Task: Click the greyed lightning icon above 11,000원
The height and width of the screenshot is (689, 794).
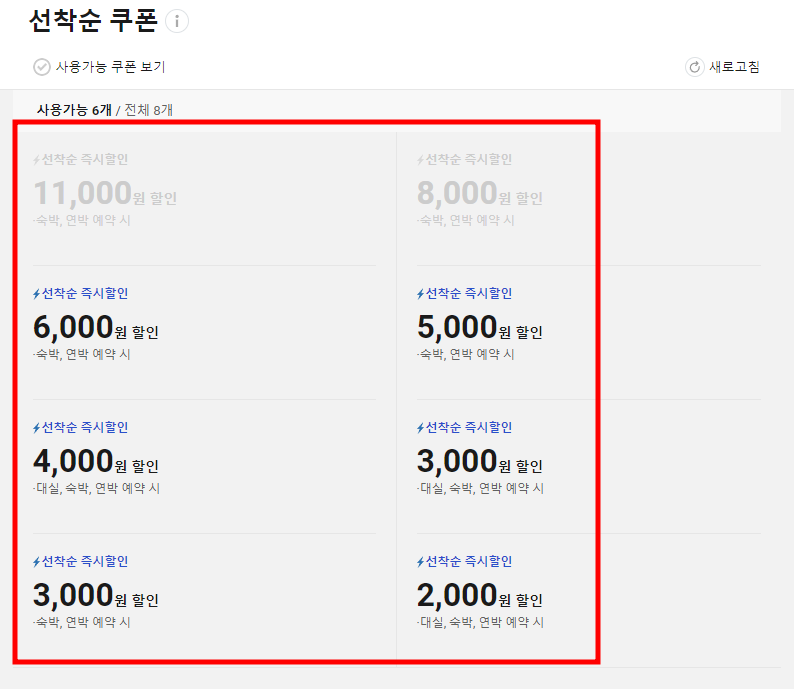Action: click(36, 160)
